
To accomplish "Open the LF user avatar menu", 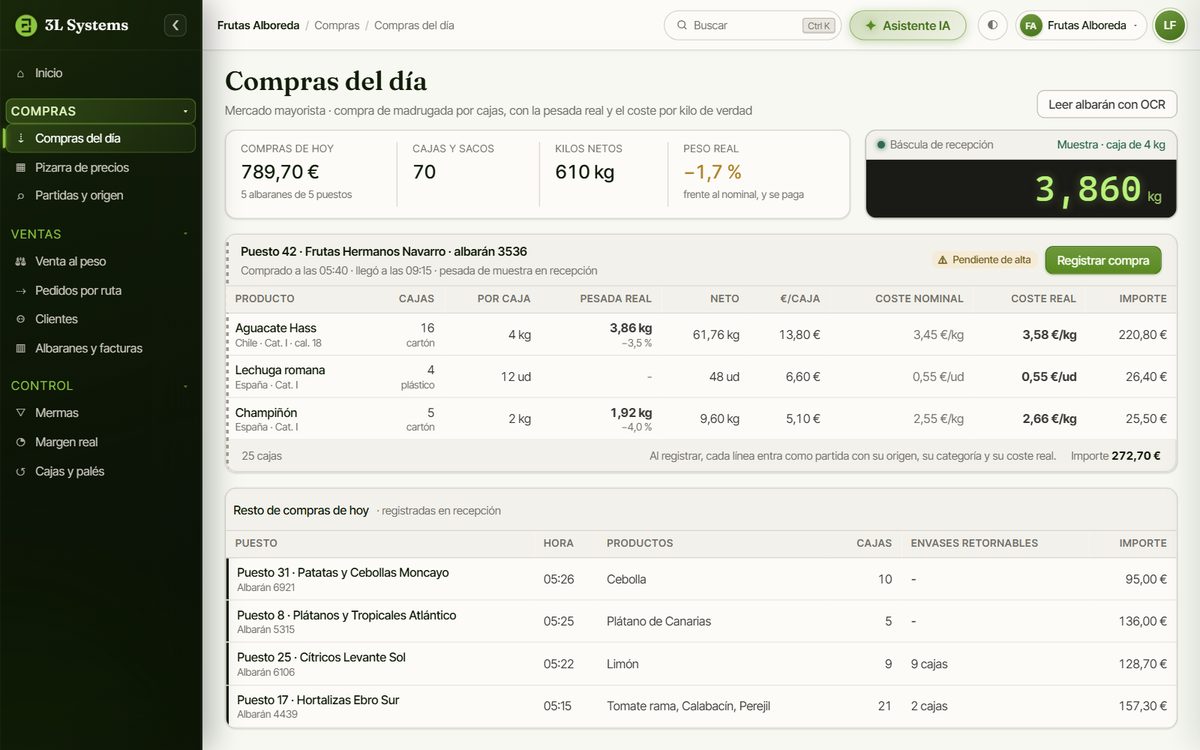I will pos(1170,26).
